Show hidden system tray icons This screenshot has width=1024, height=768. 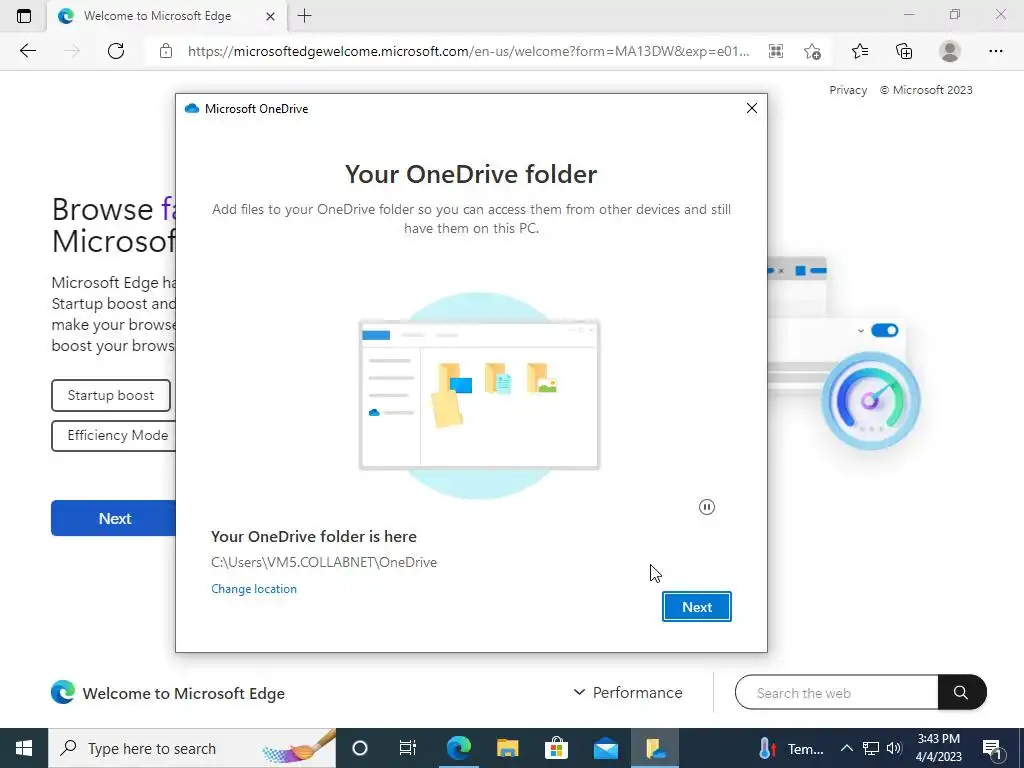[846, 748]
